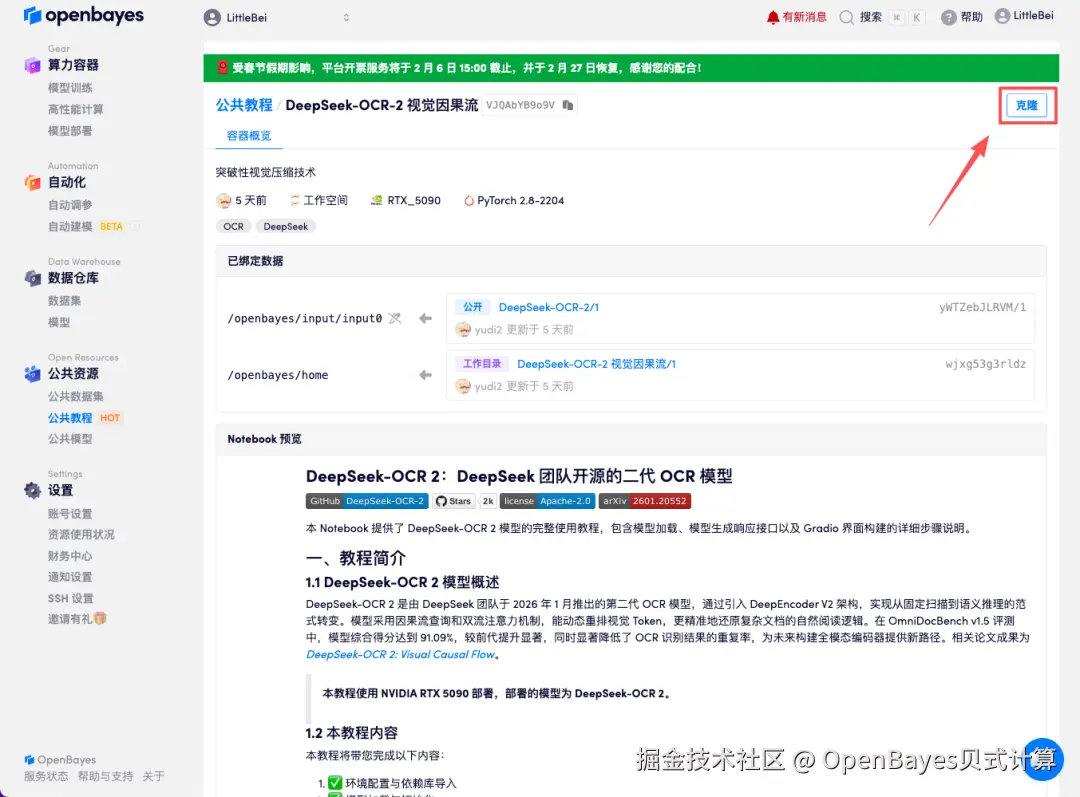
Task: Click the 公开 label on dataset row
Action: [x=472, y=307]
